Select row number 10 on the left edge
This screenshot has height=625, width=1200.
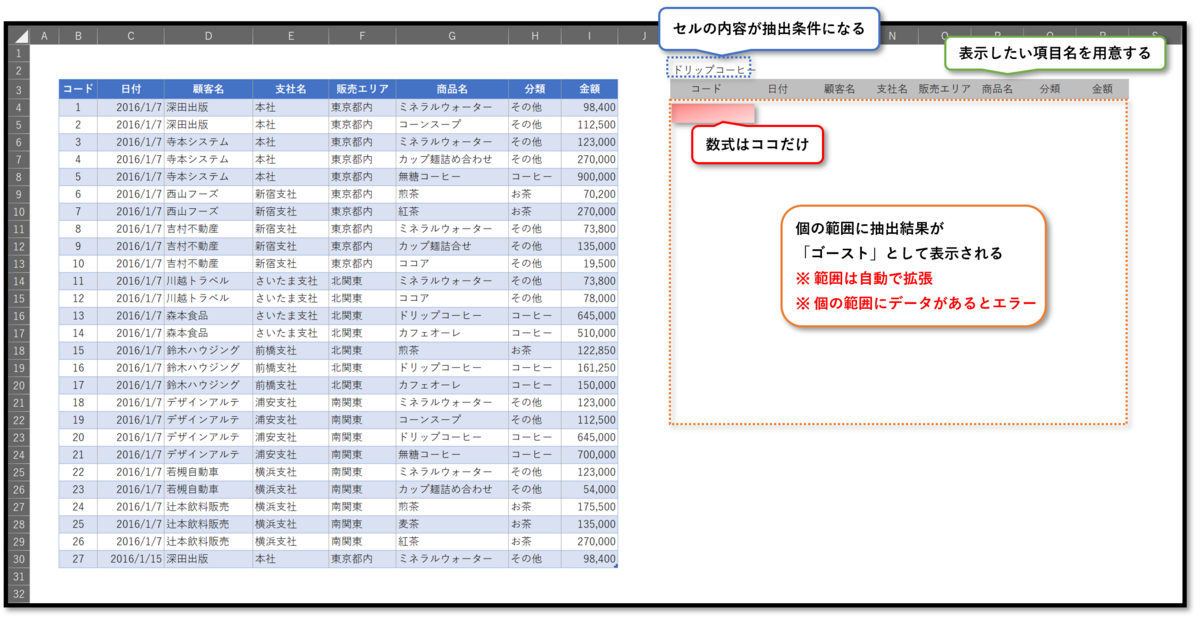coord(18,211)
